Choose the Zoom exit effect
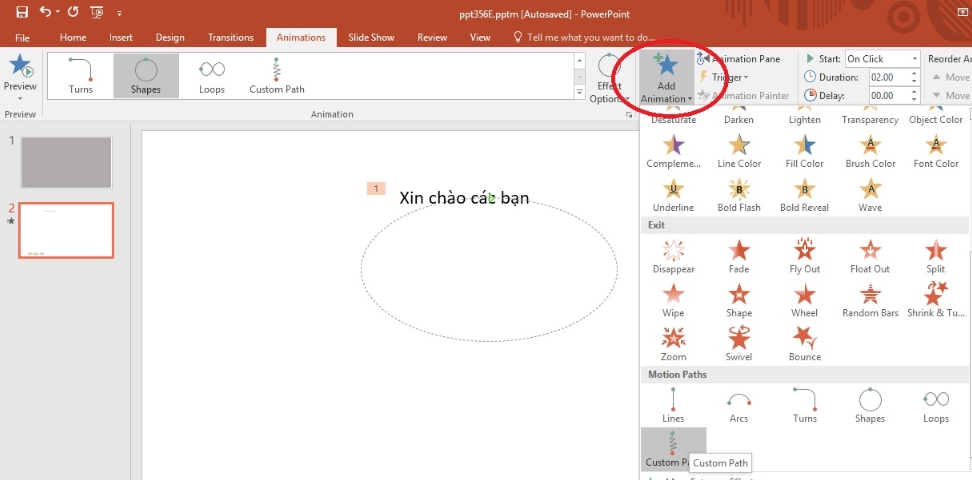The height and width of the screenshot is (480, 972). 673,344
